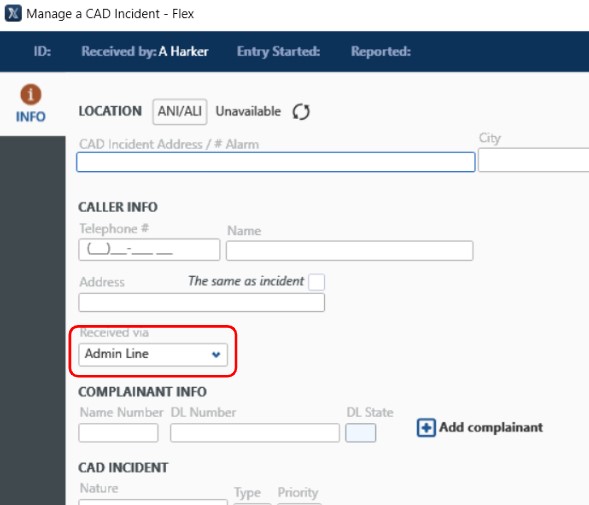Refresh ANI/ALI with the circular arrows icon
The width and height of the screenshot is (589, 505).
[x=301, y=112]
